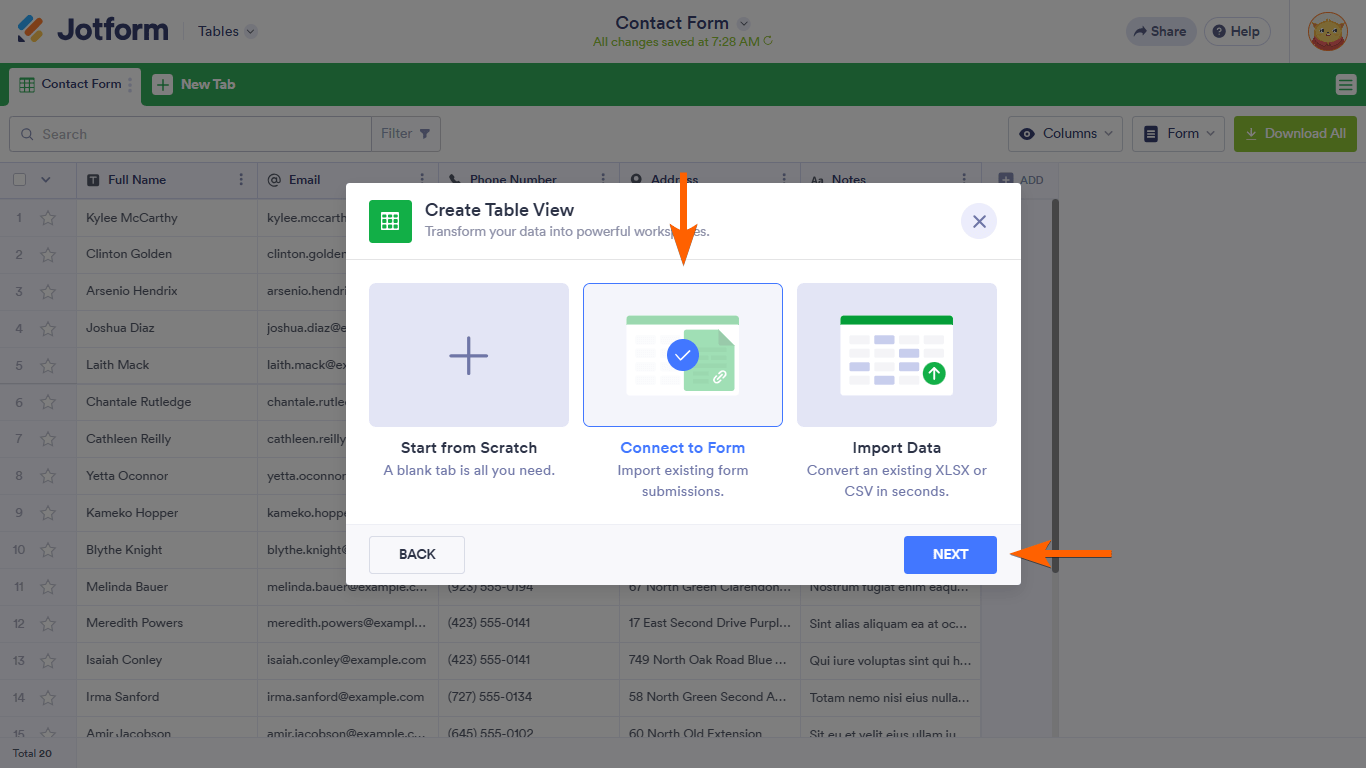Open the Filter button
1366x768 pixels.
(x=405, y=134)
